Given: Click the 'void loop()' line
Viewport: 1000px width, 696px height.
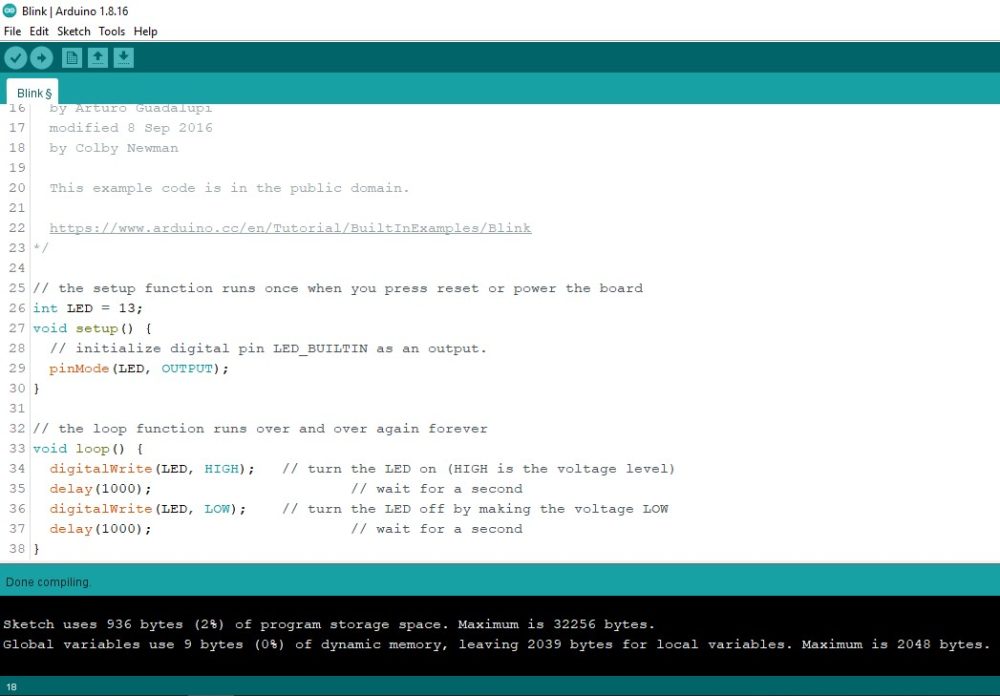Looking at the screenshot, I should [x=88, y=449].
